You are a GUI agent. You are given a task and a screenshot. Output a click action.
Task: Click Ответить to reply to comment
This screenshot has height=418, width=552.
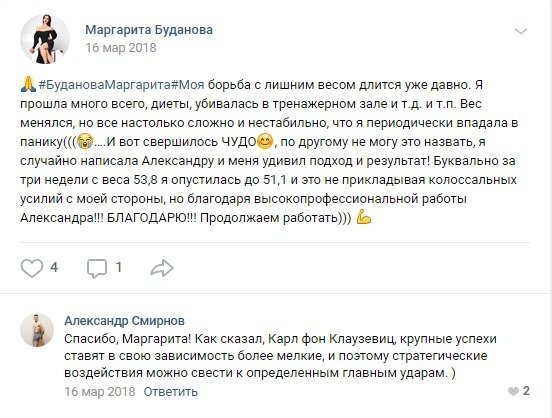coord(171,392)
